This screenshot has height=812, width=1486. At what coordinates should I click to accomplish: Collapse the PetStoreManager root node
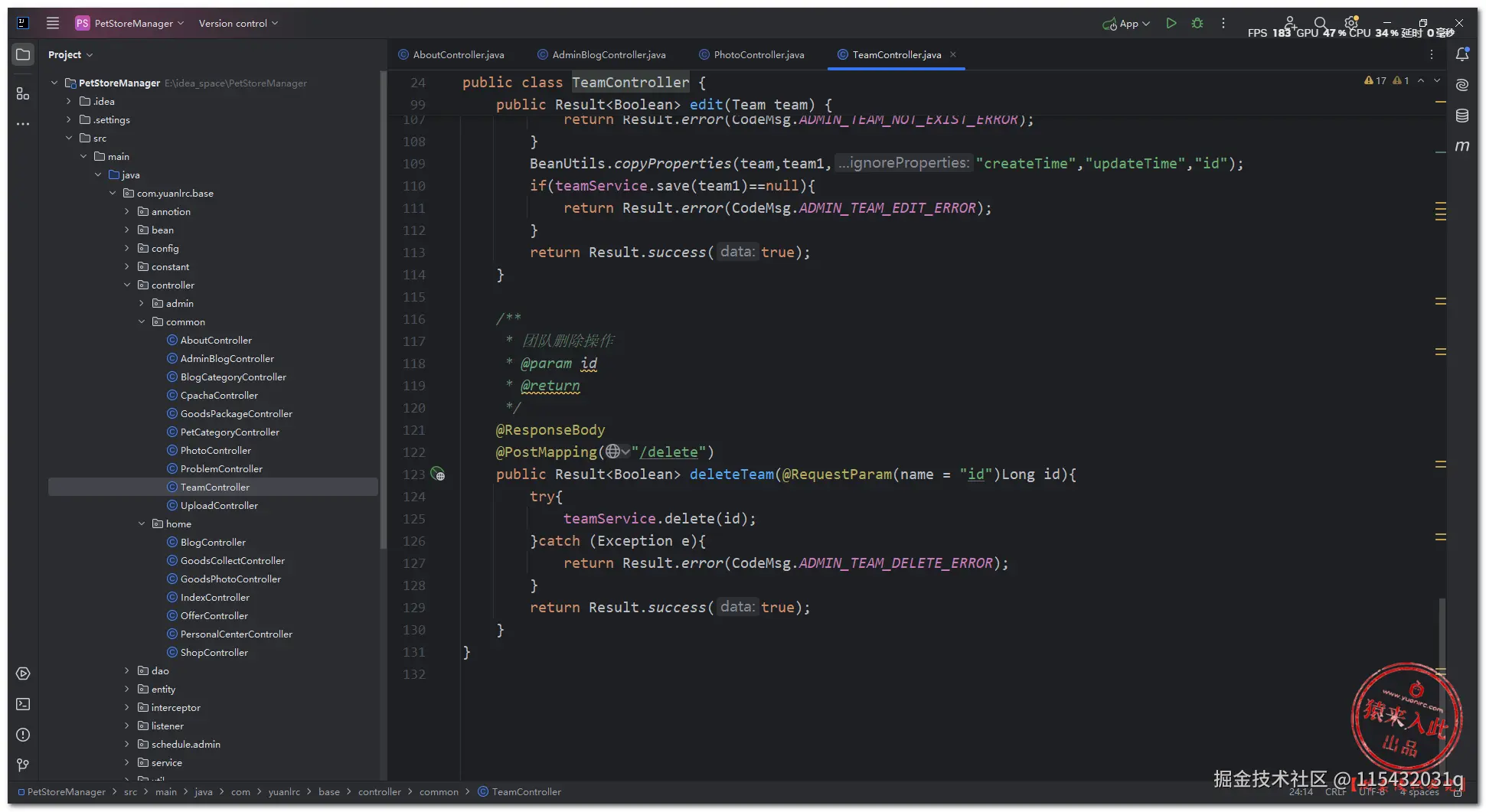54,83
